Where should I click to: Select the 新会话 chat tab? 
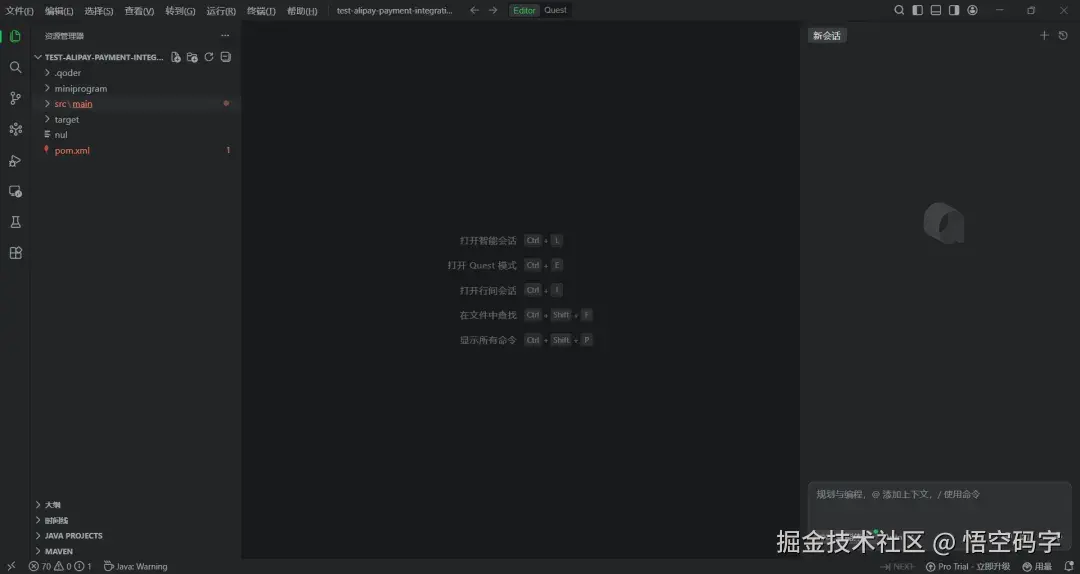click(x=827, y=36)
